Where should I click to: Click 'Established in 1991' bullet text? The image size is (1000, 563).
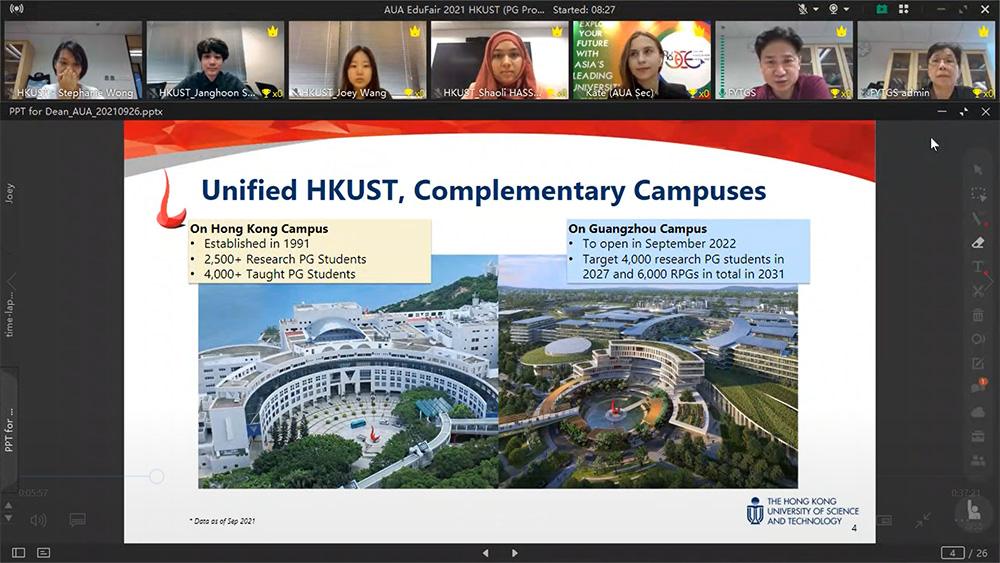click(x=256, y=244)
